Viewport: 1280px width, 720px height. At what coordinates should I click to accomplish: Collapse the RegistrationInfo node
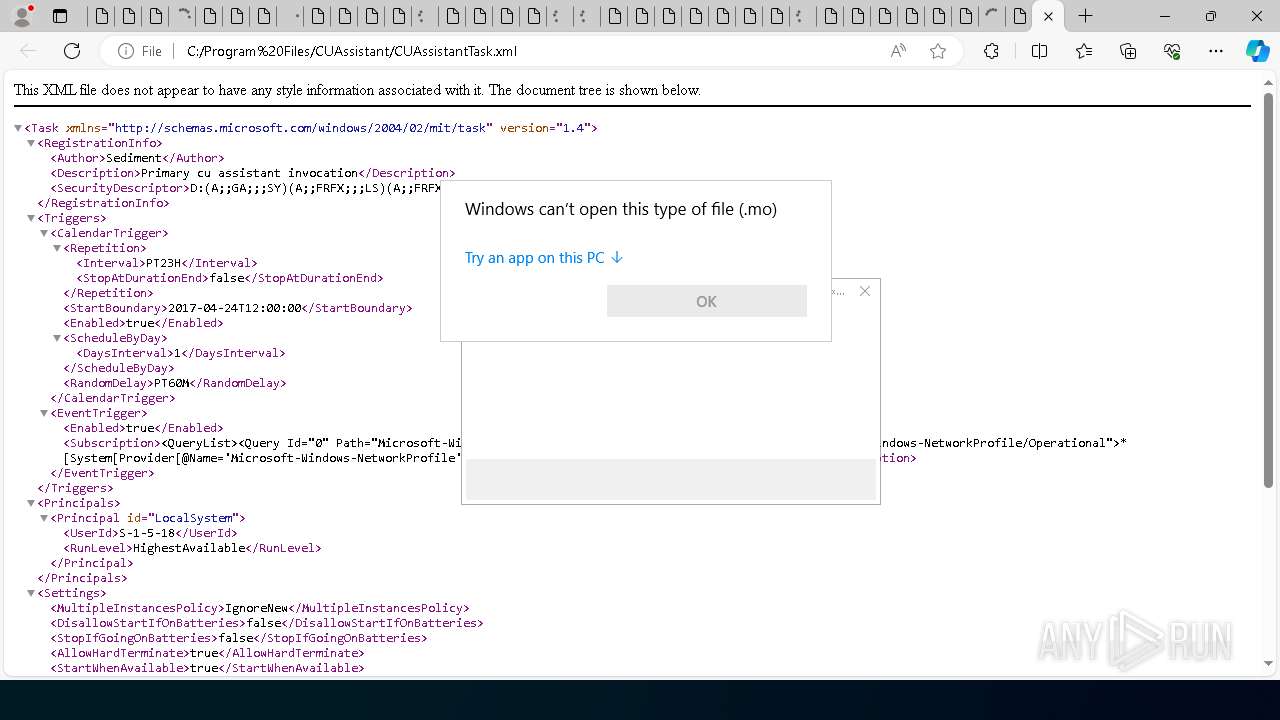tap(31, 143)
